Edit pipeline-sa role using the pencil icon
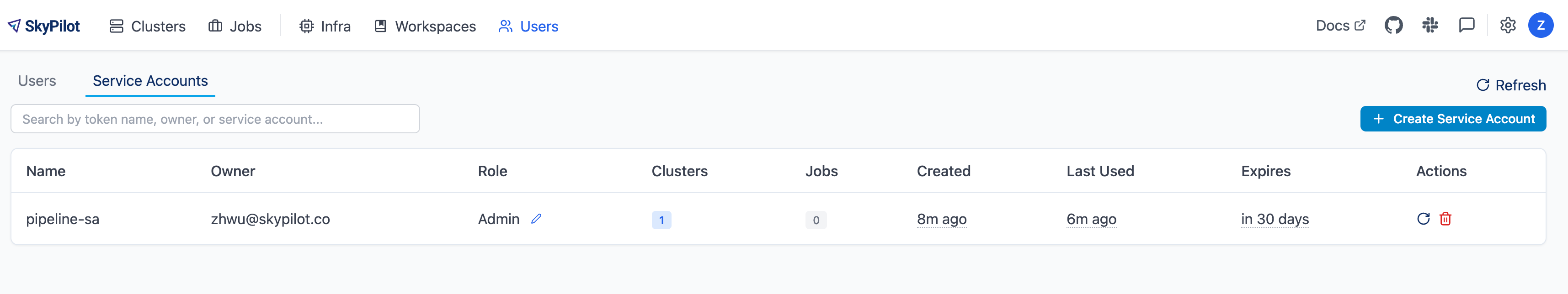This screenshot has width=1568, height=294. (x=536, y=219)
